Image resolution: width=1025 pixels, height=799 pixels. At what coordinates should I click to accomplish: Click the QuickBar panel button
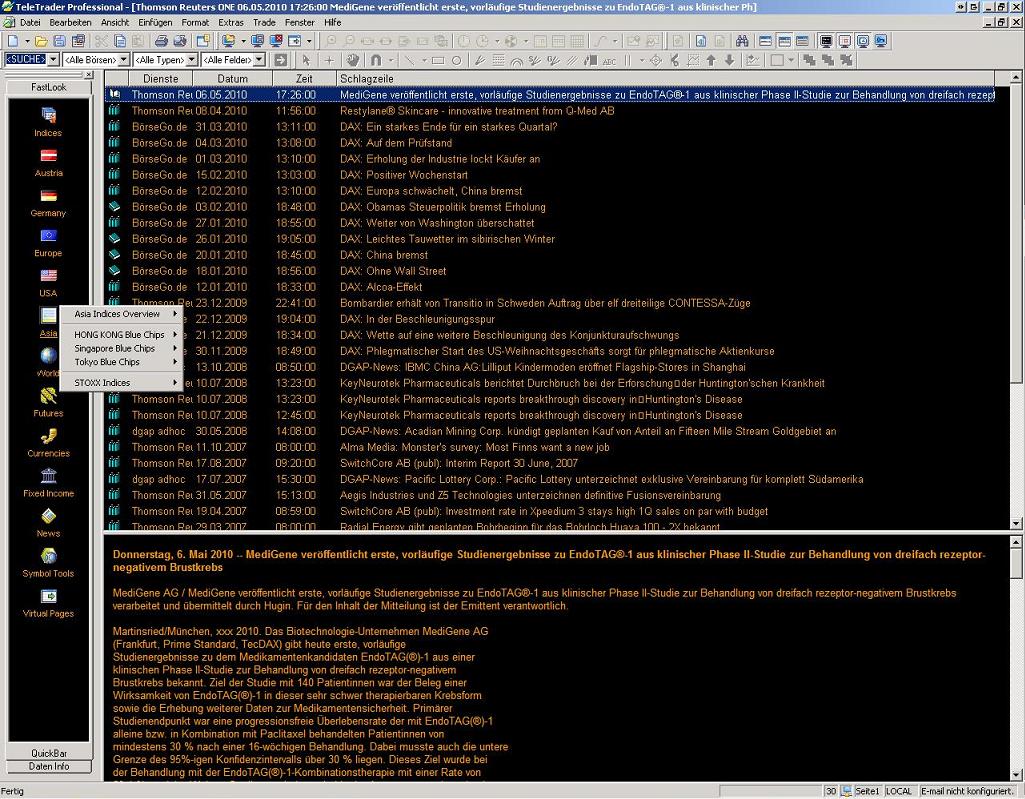click(49, 753)
